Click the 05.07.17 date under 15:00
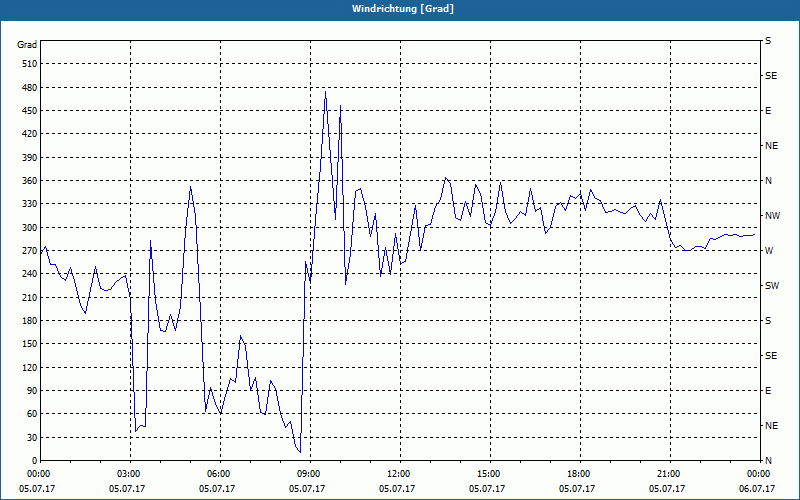 coord(487,489)
